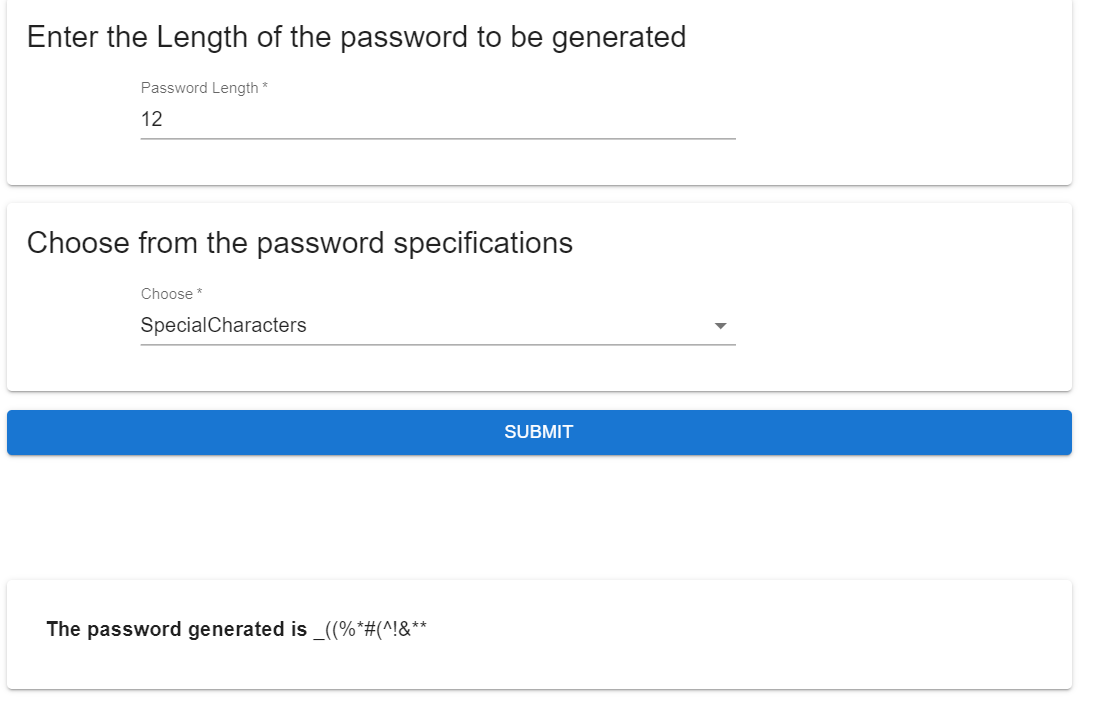Image resolution: width=1105 pixels, height=723 pixels.
Task: Click the underline beneath the SpecialCharacters dropdown
Action: 437,345
